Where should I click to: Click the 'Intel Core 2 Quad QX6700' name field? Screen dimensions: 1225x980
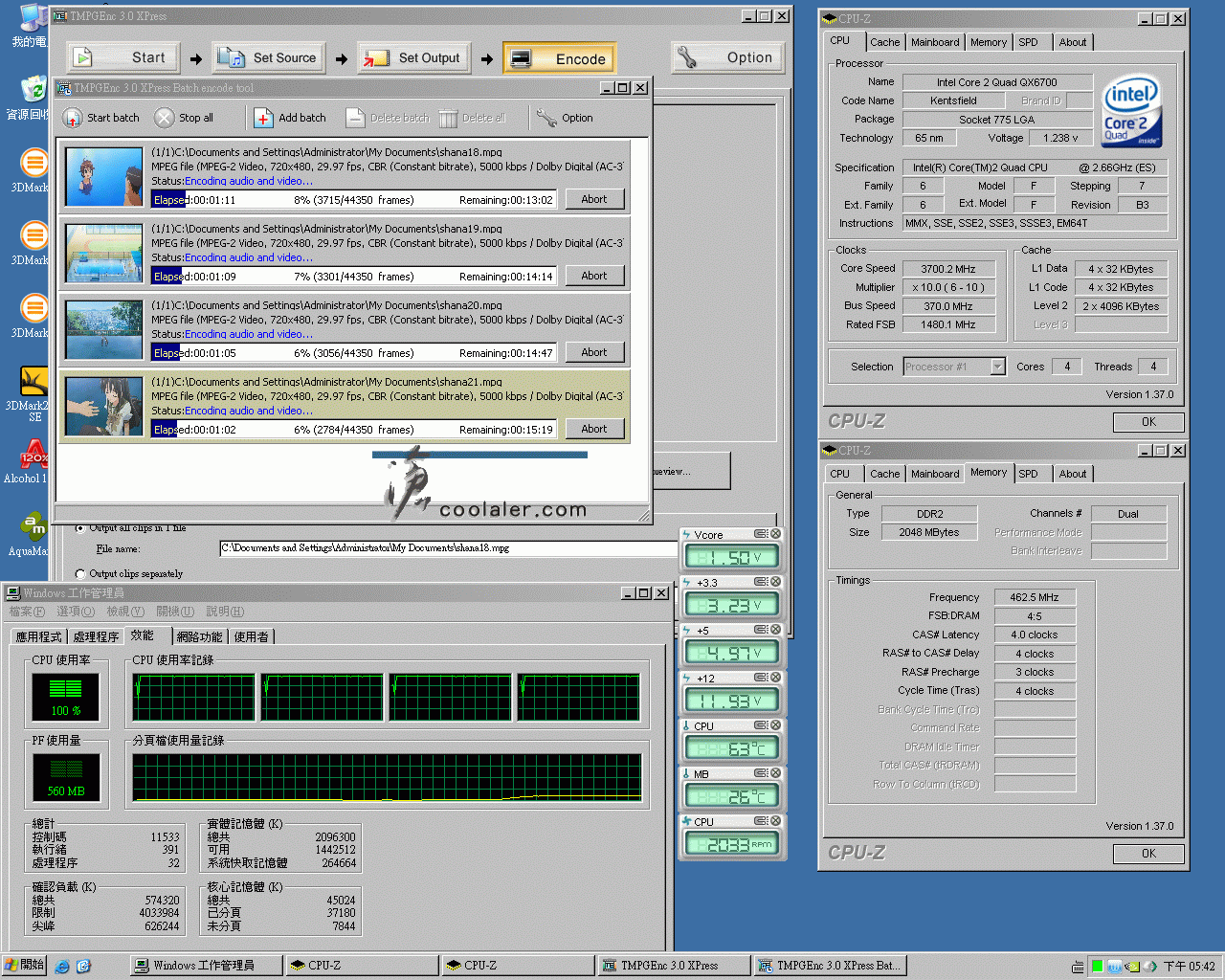(997, 82)
